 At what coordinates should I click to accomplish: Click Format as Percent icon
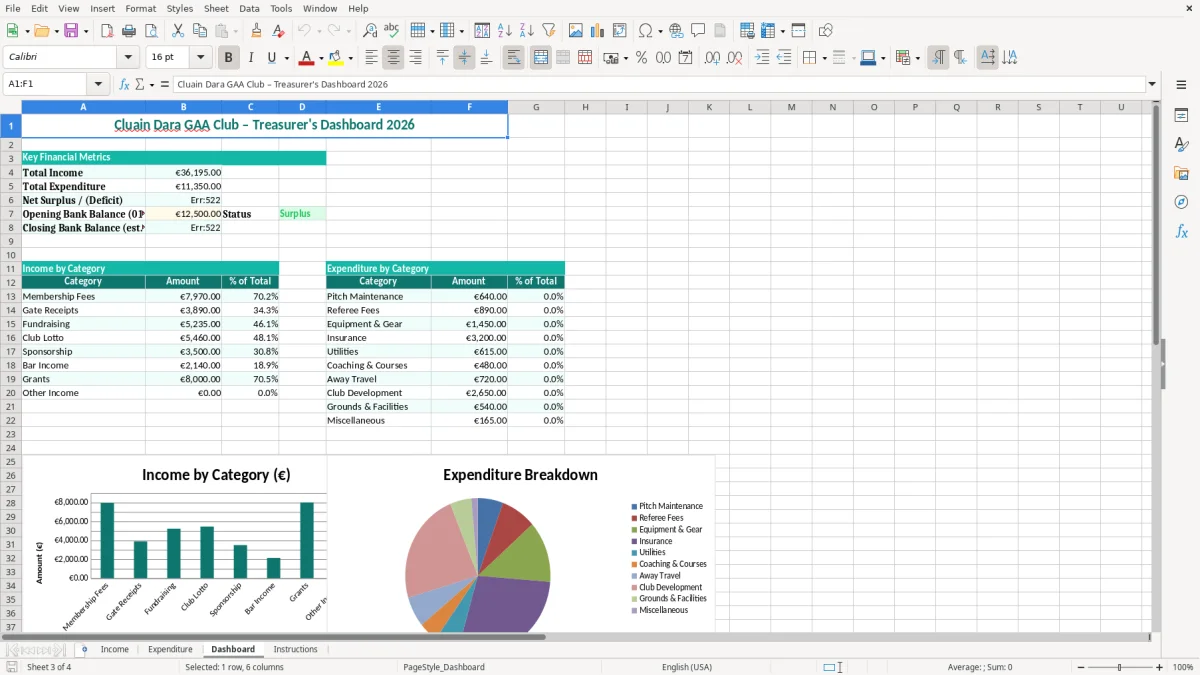(641, 58)
